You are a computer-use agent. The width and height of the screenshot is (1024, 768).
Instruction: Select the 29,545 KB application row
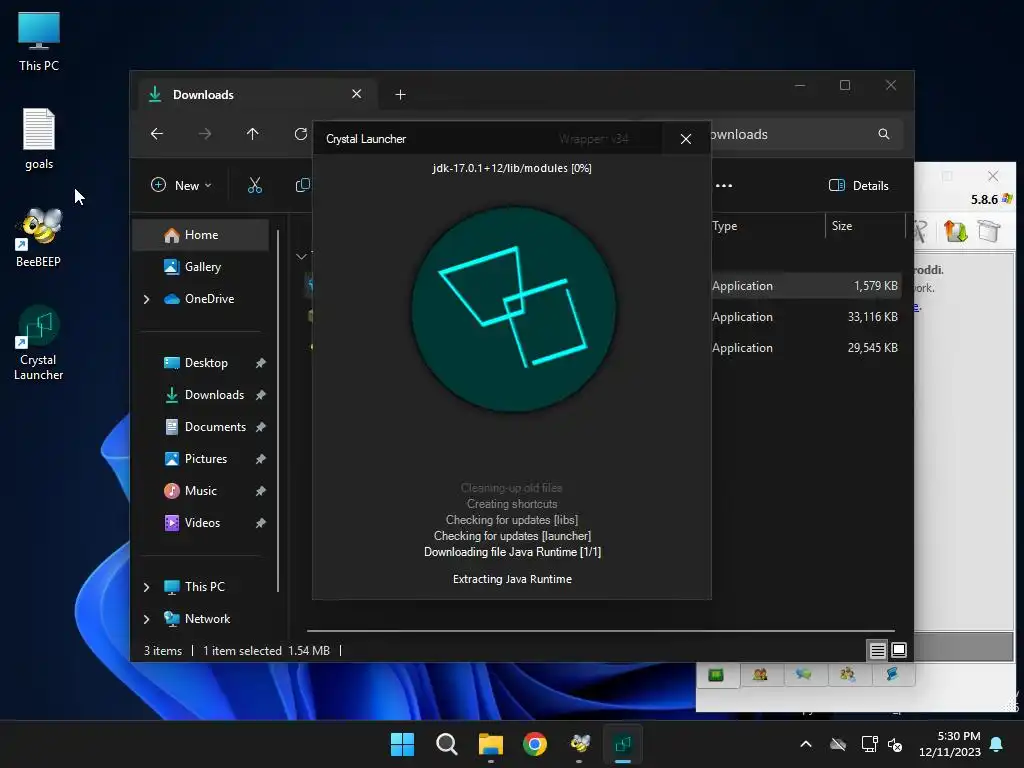[806, 348]
